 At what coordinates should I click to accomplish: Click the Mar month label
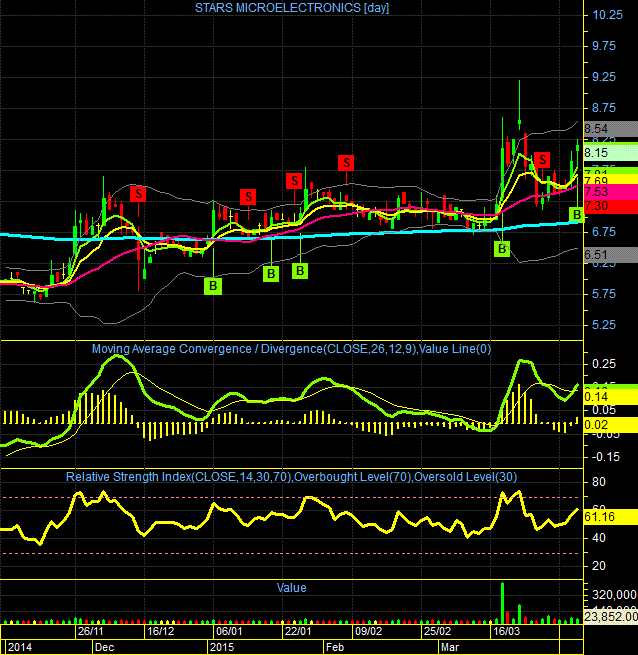pos(450,647)
